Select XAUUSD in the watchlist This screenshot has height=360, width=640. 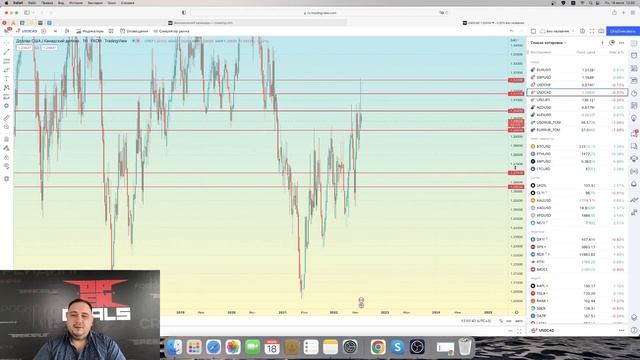[577, 200]
